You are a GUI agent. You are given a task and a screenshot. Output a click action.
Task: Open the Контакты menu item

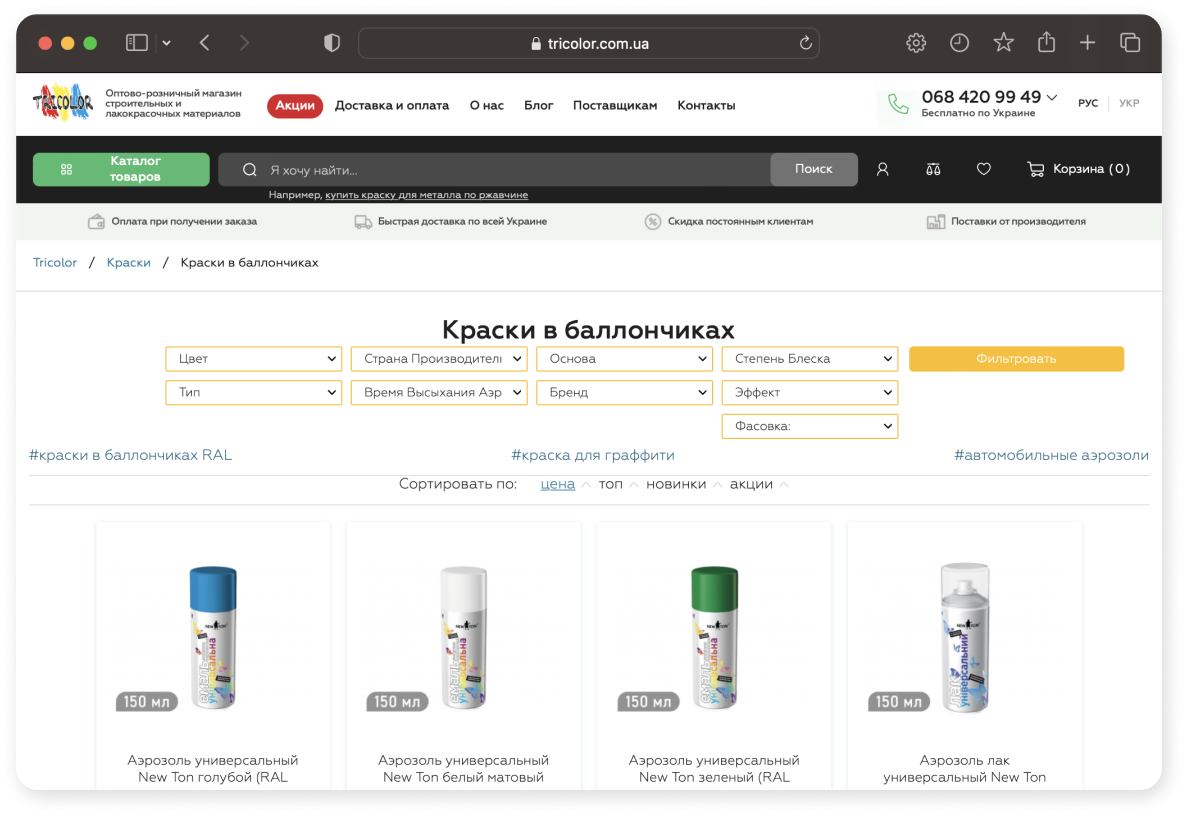pos(706,105)
